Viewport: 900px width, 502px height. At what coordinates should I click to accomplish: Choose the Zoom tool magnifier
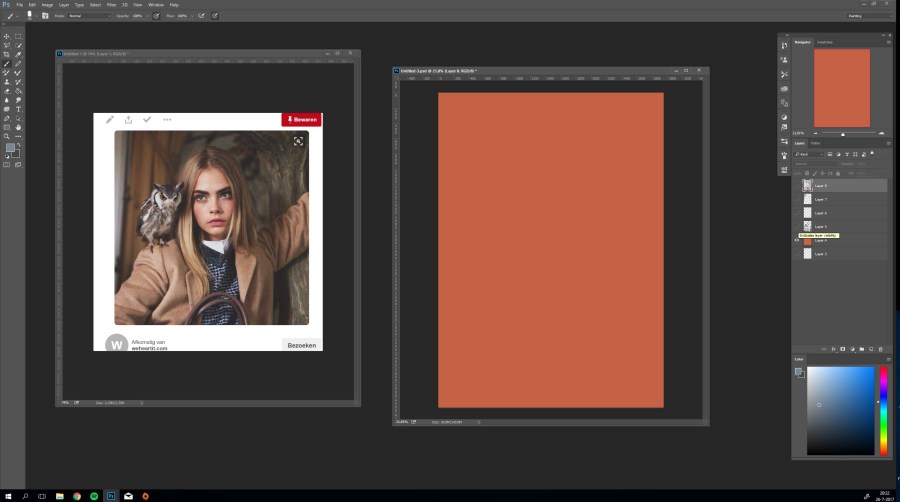(x=8, y=136)
